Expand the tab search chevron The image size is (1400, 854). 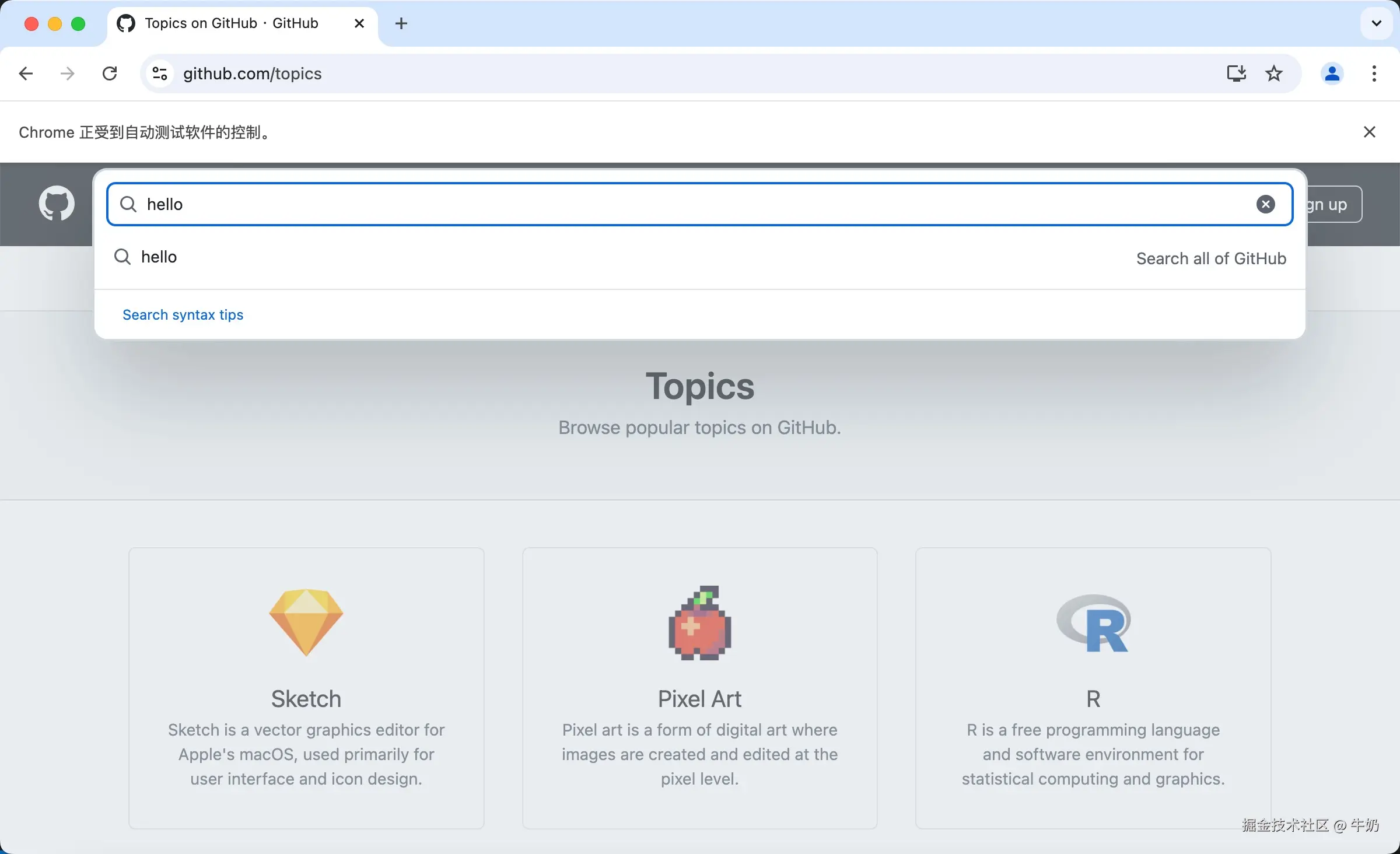(x=1376, y=23)
